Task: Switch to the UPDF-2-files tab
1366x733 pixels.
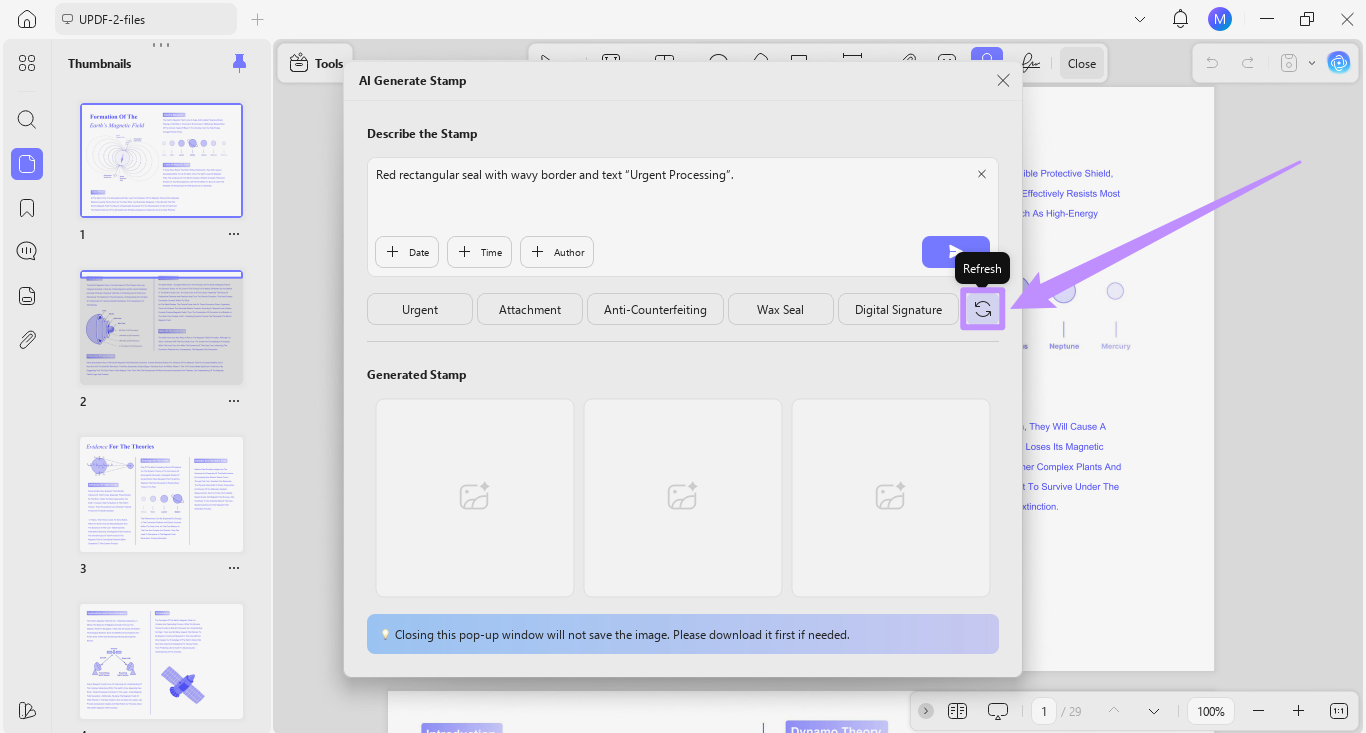Action: (x=146, y=19)
